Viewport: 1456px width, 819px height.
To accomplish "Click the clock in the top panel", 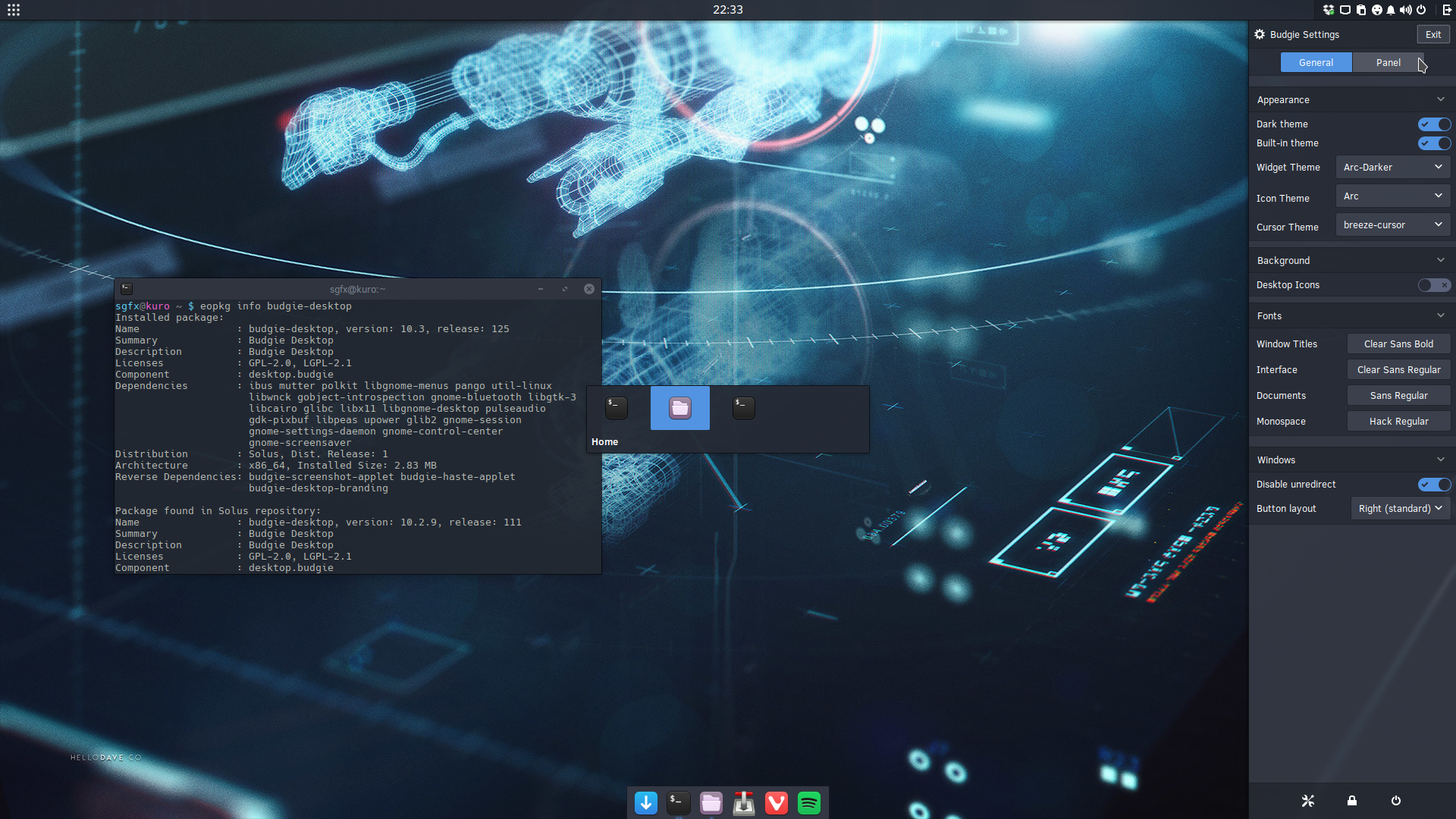I will (x=728, y=10).
